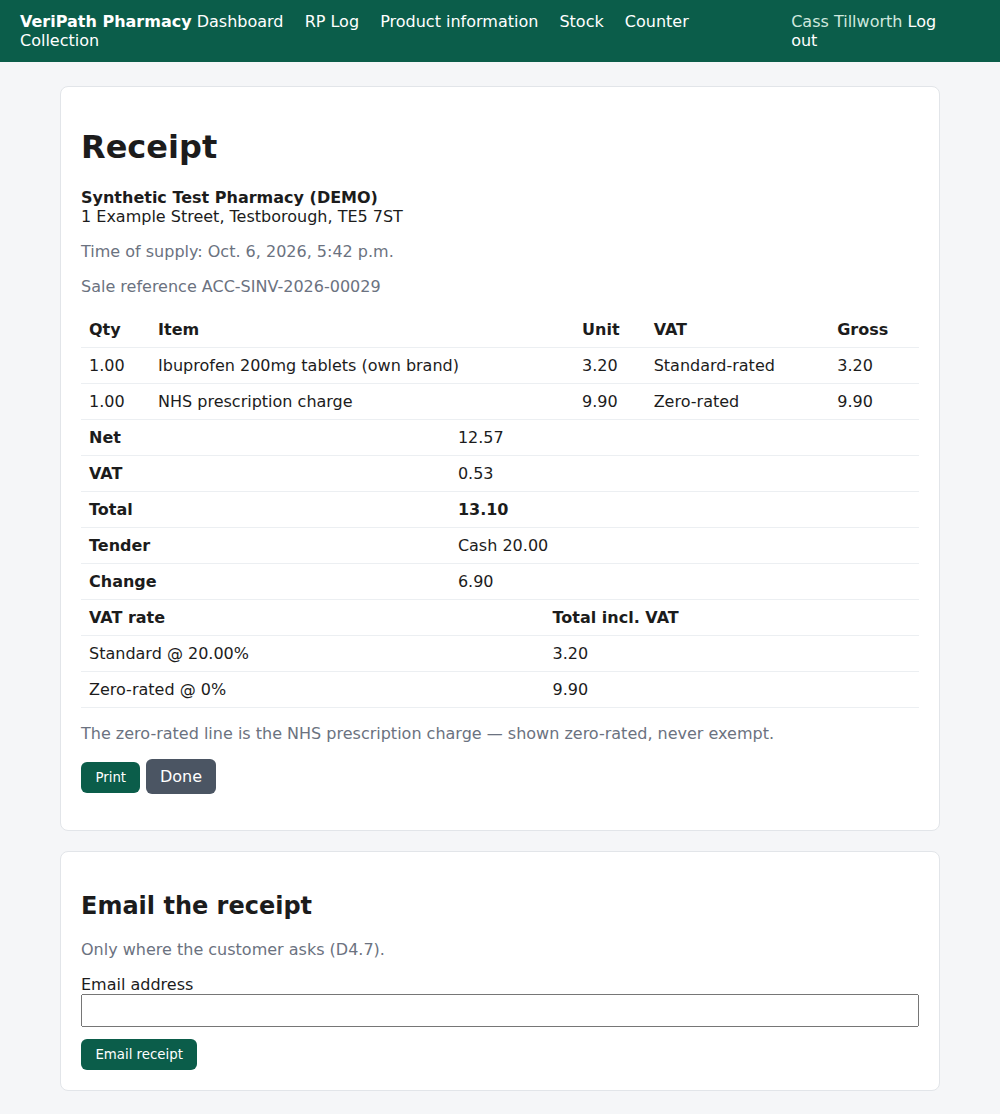Screen dimensions: 1000x1114
Task: Click the Synthetic Test Pharmacy (DEMO) name
Action: tap(229, 197)
